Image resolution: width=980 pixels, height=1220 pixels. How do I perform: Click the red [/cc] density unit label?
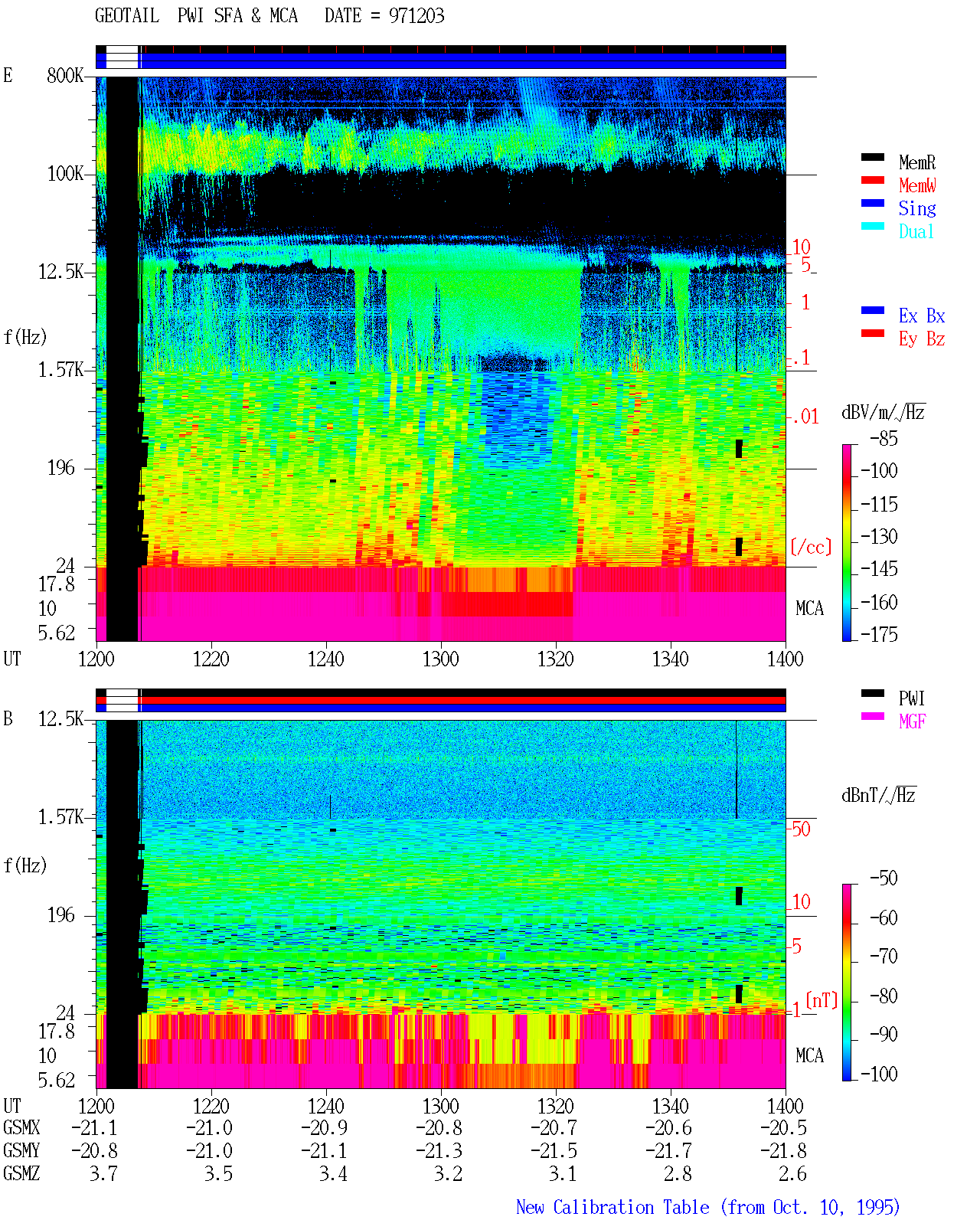pos(811,547)
